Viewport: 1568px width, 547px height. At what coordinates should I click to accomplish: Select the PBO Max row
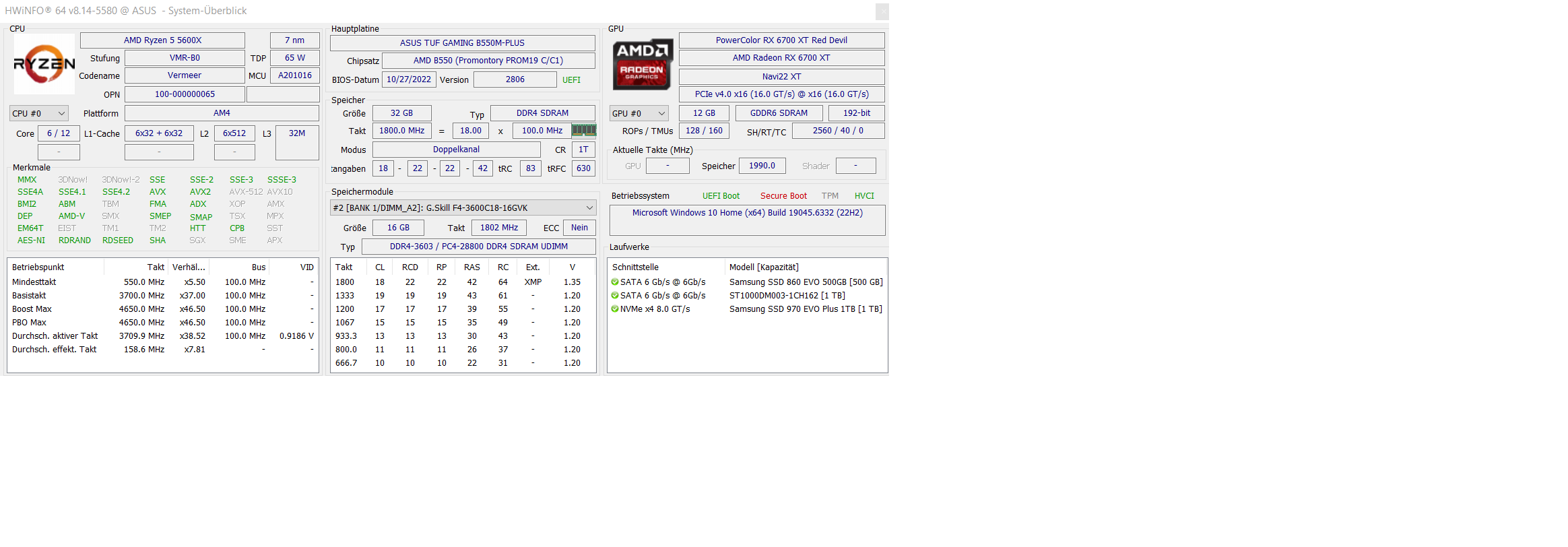tap(162, 323)
